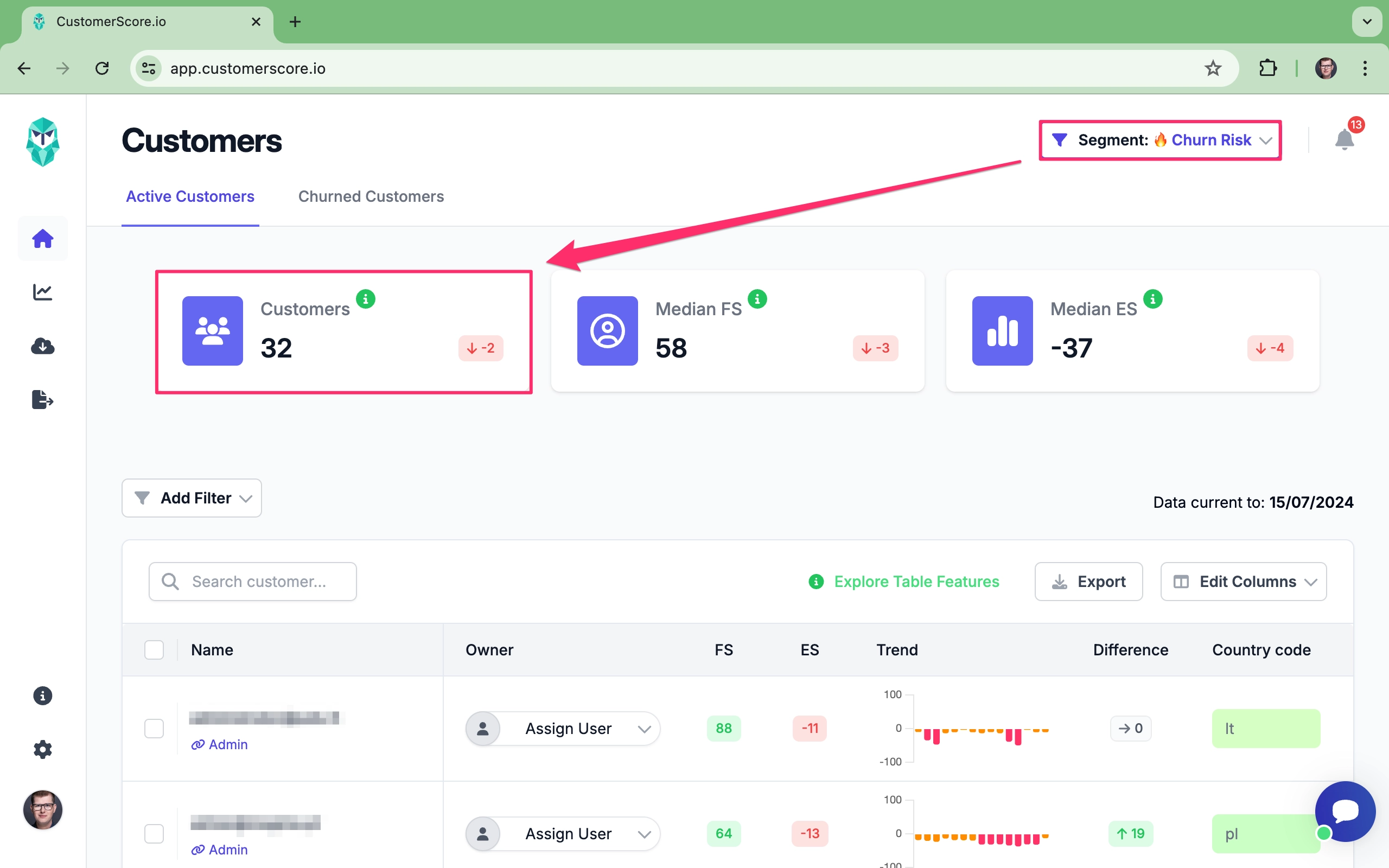Click the file export sidebar icon
Viewport: 1389px width, 868px height.
(42, 400)
